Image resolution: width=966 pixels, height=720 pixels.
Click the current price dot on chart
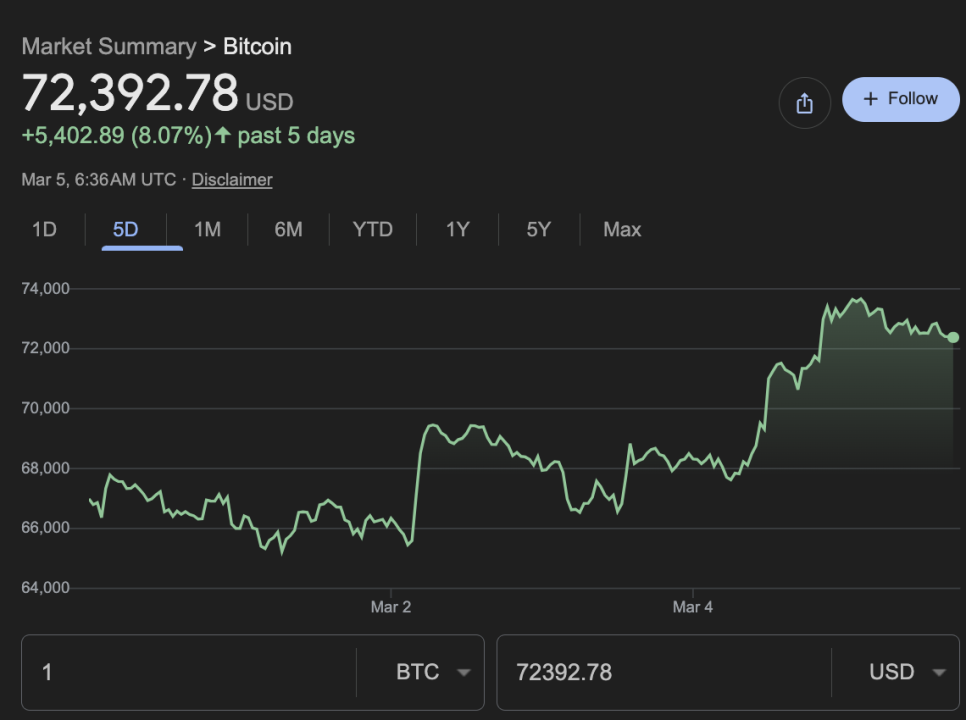(x=953, y=337)
